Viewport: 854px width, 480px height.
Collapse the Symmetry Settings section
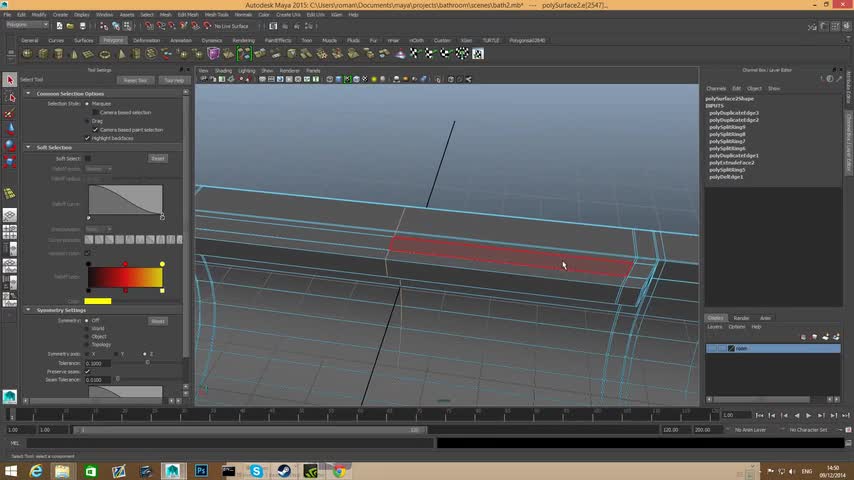28,310
